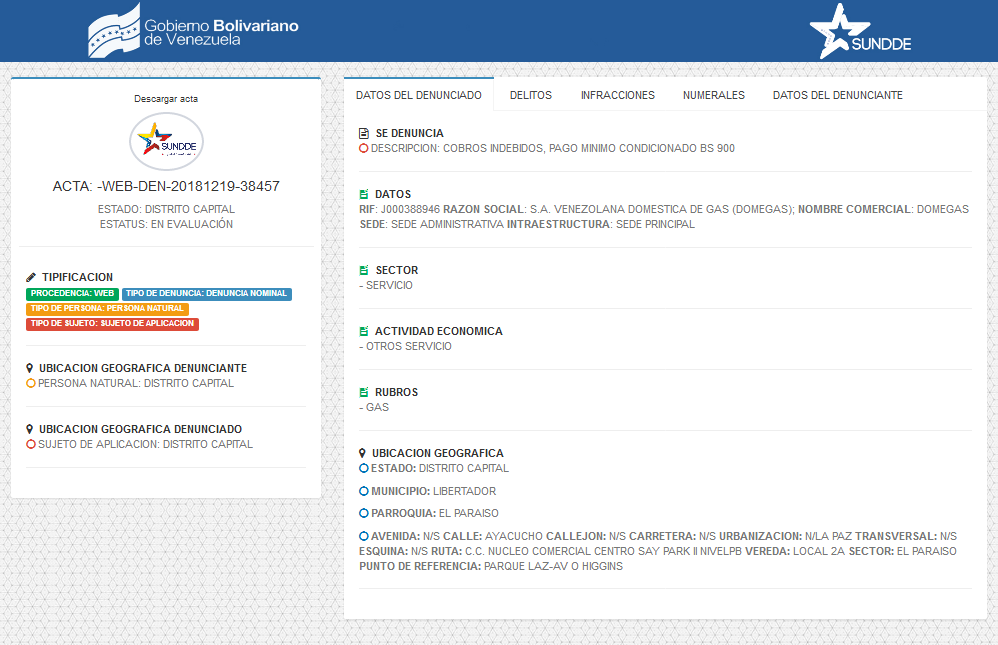Click the SUNDDE oval thumbnail to download acta
The height and width of the screenshot is (645, 998).
click(166, 142)
